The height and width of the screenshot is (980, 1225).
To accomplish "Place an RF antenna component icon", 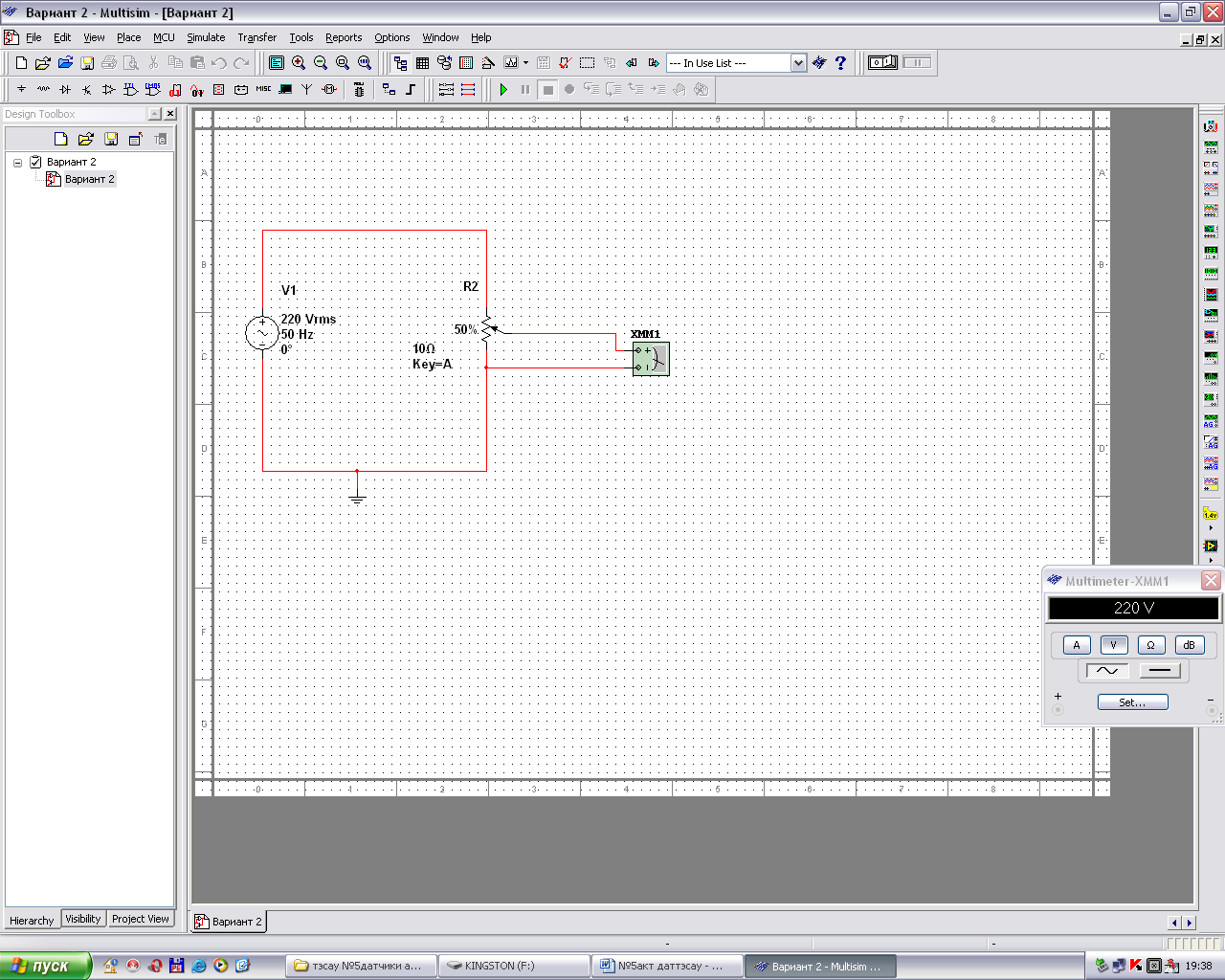I will [x=307, y=90].
